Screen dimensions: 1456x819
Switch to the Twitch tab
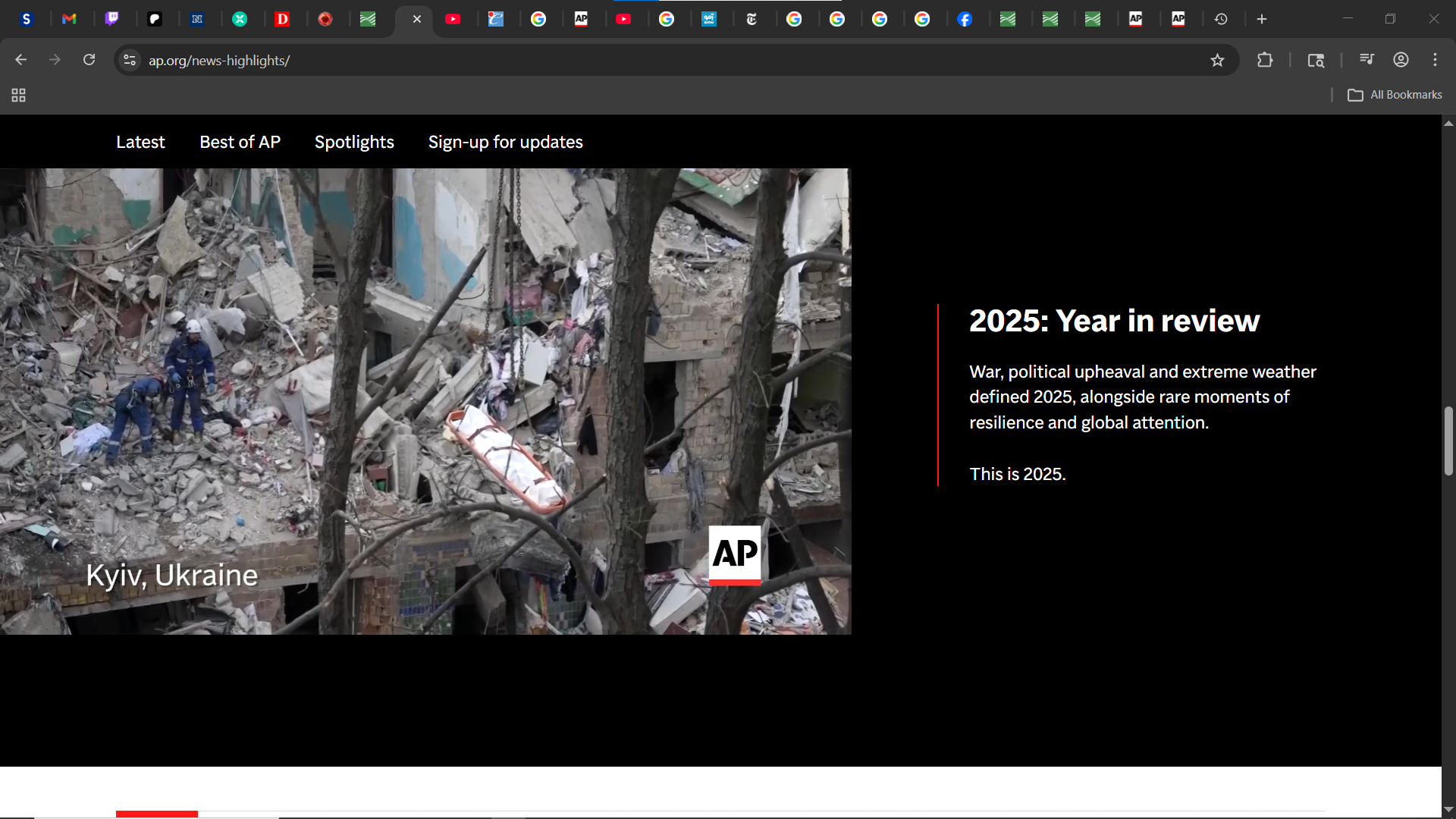(x=111, y=19)
